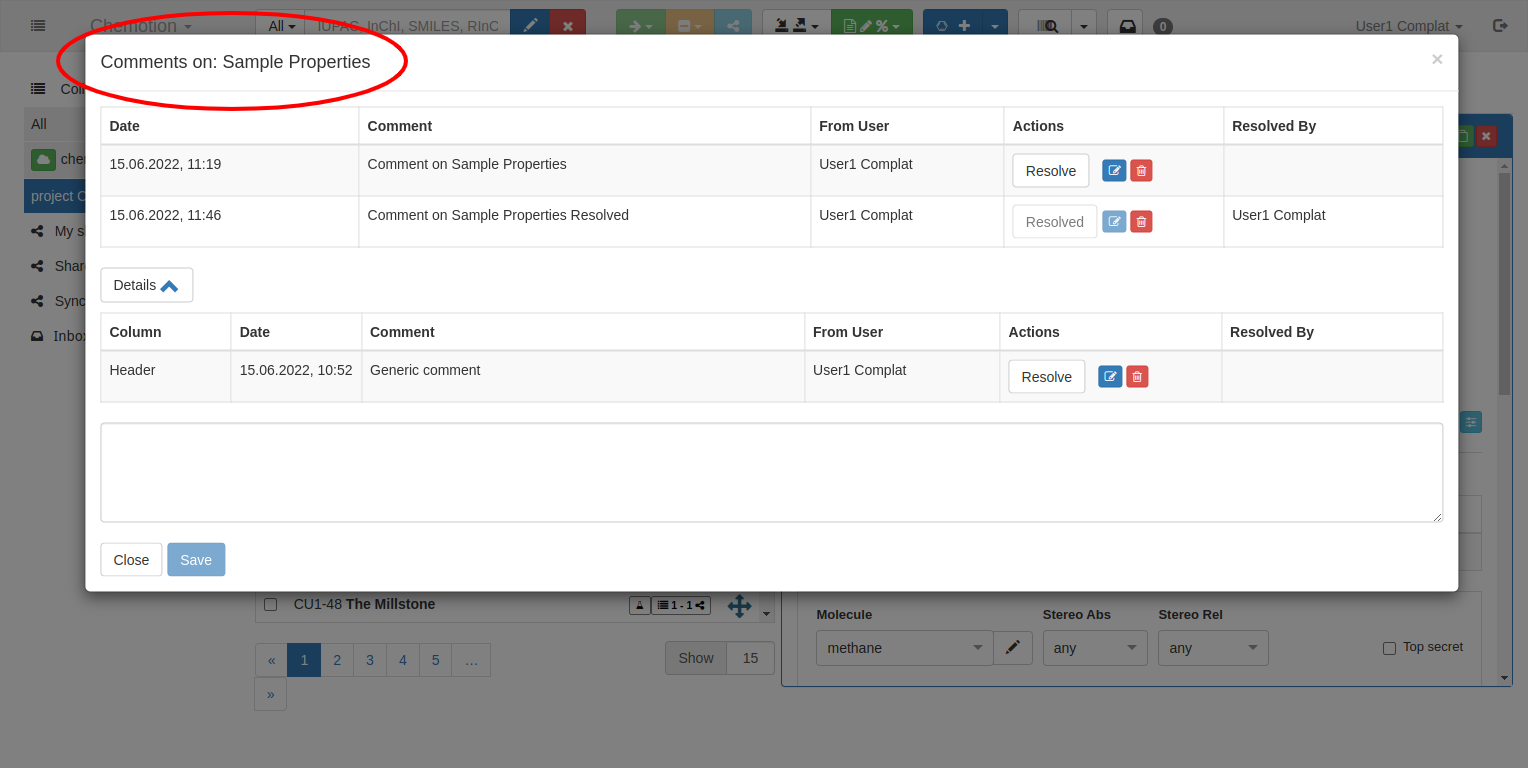Screen dimensions: 1528x768
Task: Click the logout icon at top right
Action: [1500, 26]
